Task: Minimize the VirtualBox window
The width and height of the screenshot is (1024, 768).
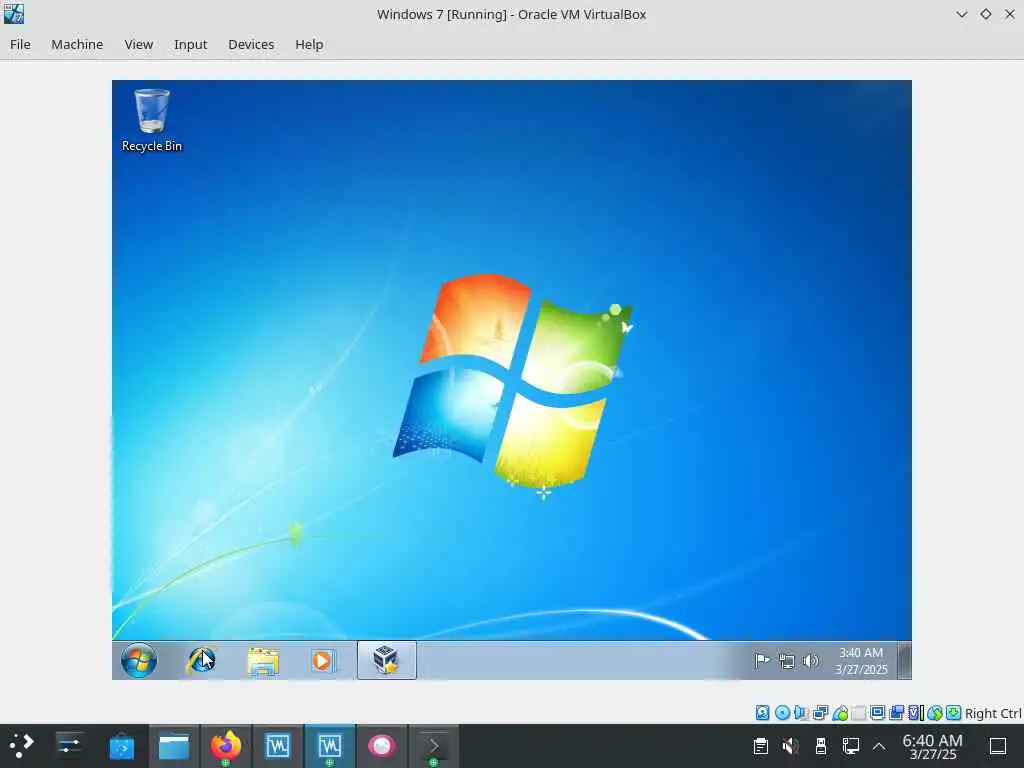Action: click(x=961, y=14)
